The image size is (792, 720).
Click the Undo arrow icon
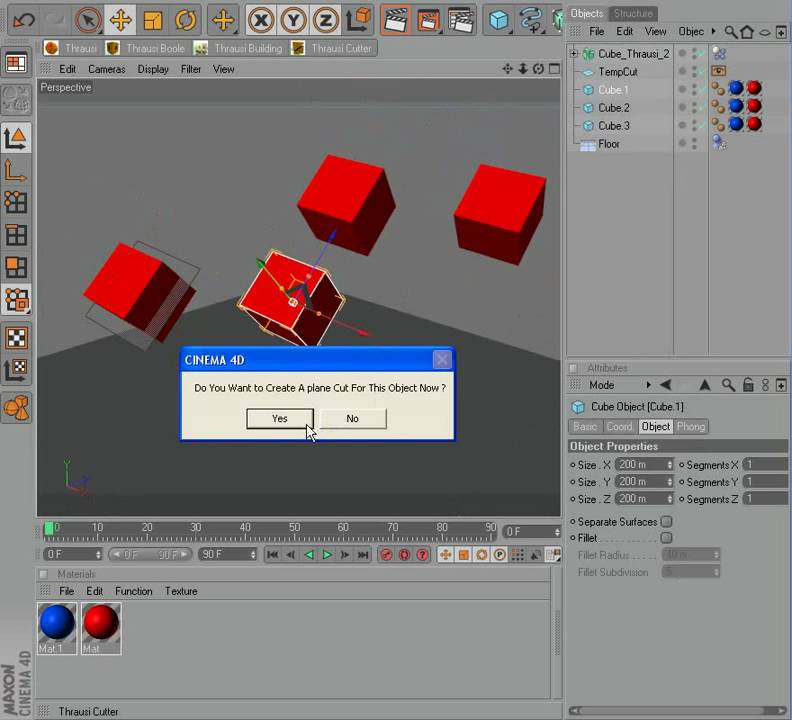click(x=23, y=20)
